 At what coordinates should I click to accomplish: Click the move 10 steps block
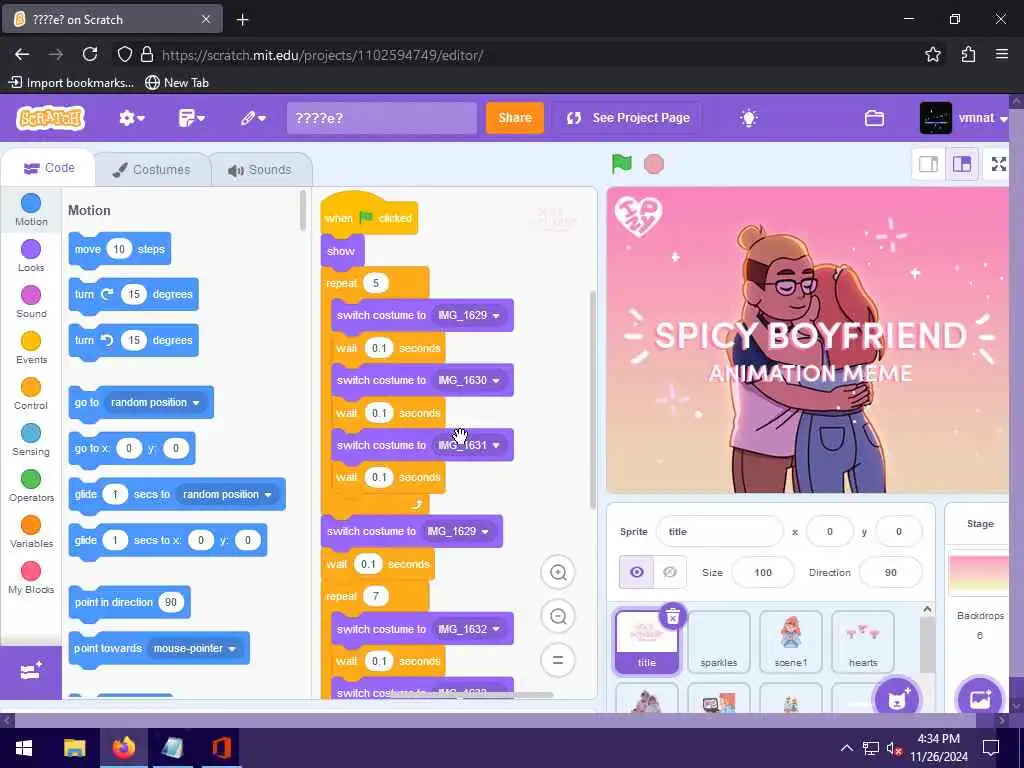pos(120,249)
